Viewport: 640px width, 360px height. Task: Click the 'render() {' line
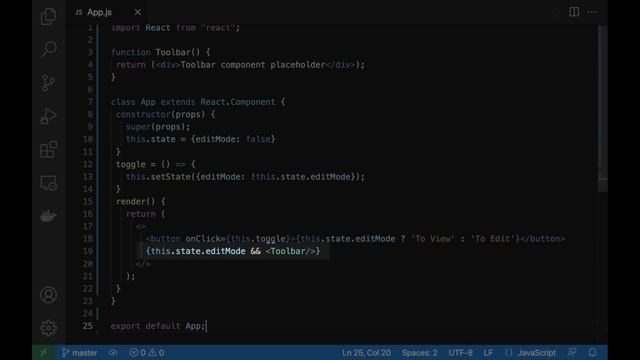141,201
